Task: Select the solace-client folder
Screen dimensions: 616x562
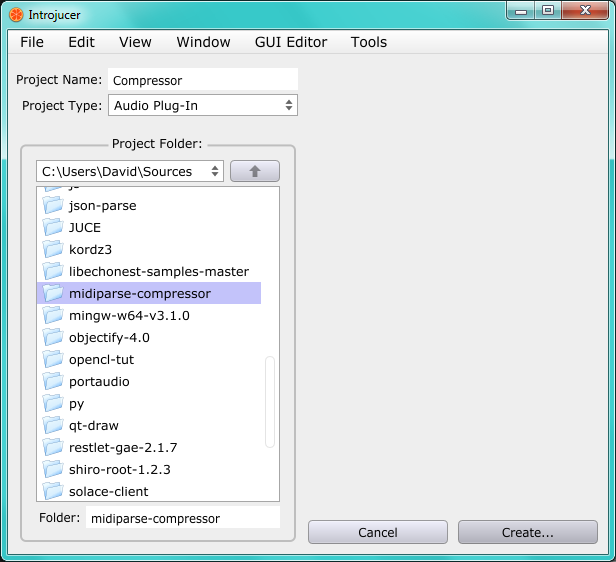Action: point(149,491)
